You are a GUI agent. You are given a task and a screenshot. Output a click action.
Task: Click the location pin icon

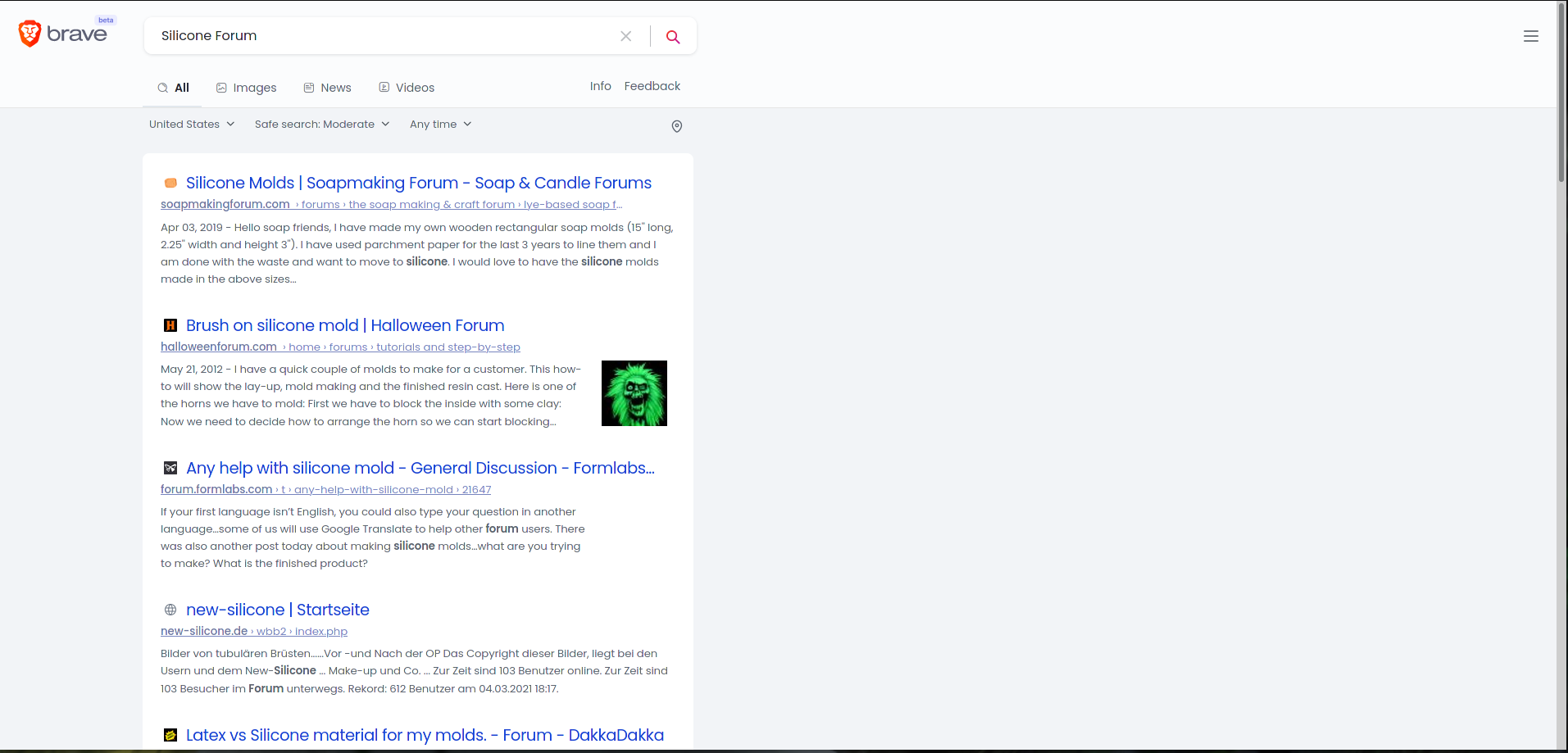click(677, 126)
